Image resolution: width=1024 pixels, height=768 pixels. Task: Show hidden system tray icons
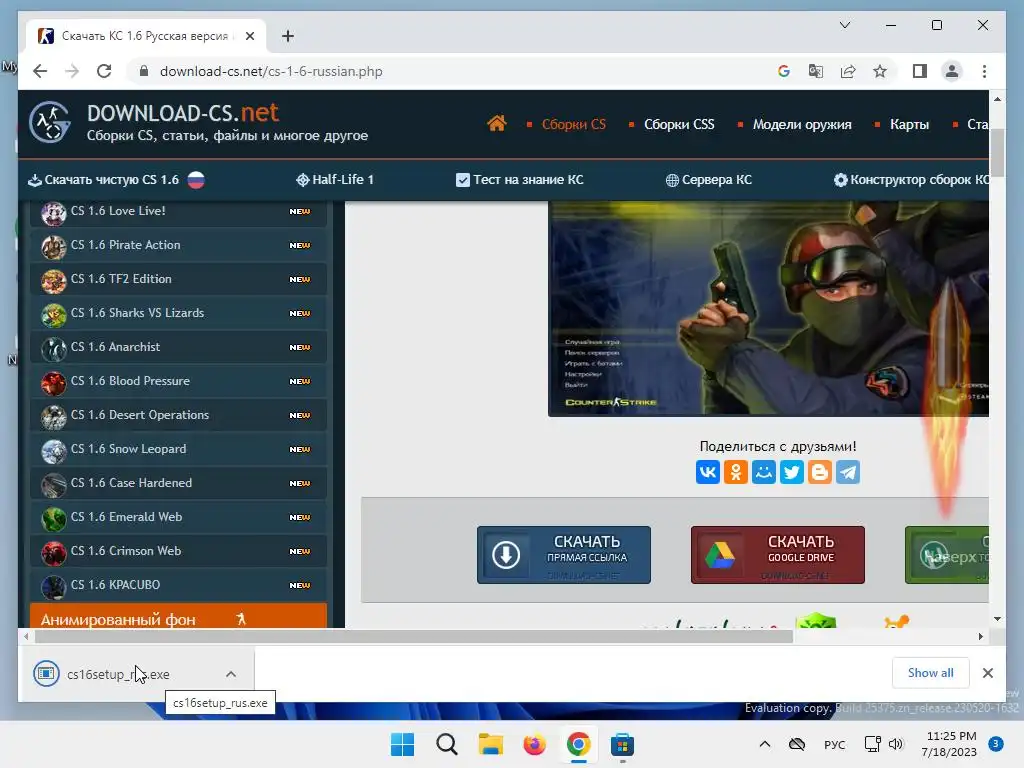pos(765,744)
